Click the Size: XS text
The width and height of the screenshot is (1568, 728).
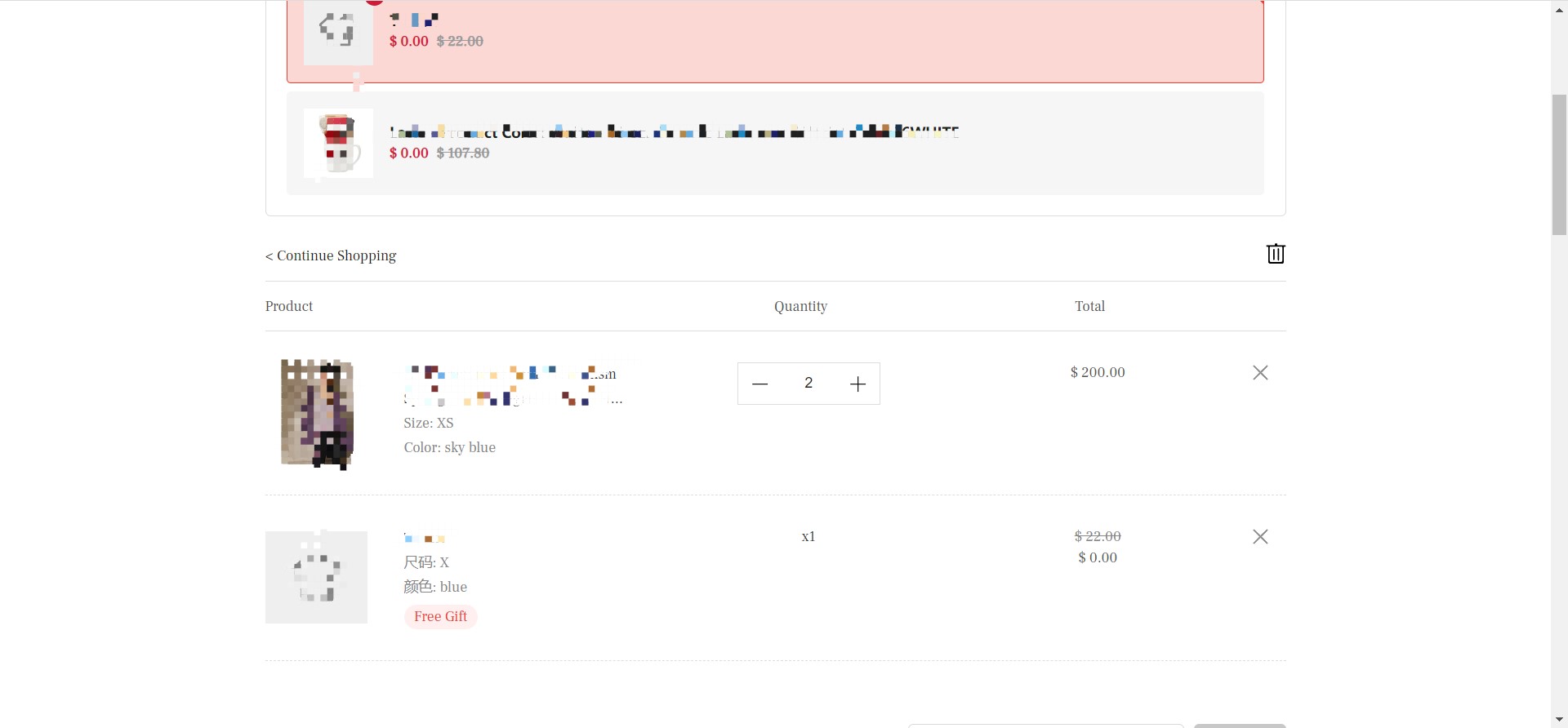[x=429, y=423]
